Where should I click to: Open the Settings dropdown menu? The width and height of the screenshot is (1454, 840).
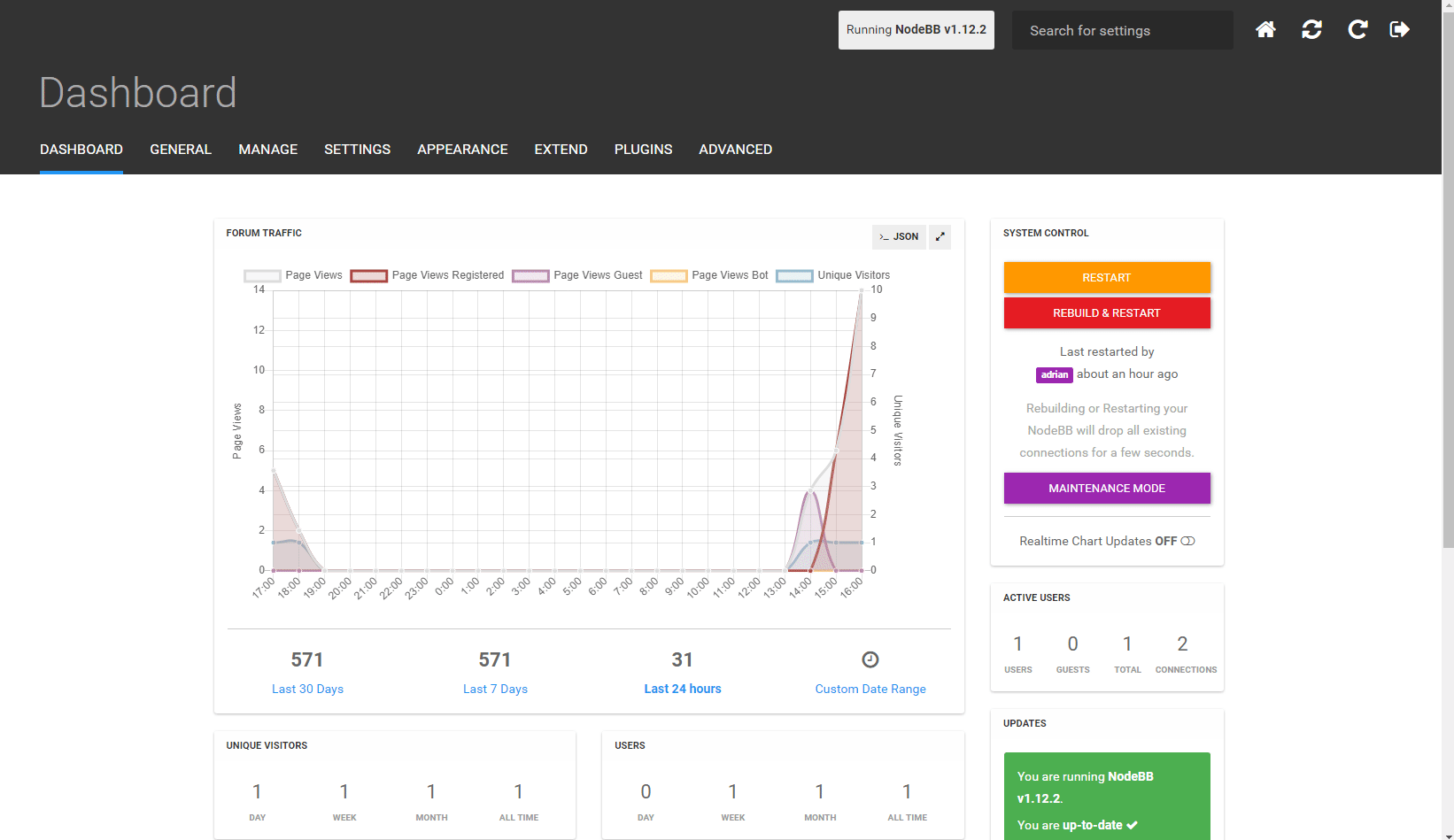(x=357, y=150)
